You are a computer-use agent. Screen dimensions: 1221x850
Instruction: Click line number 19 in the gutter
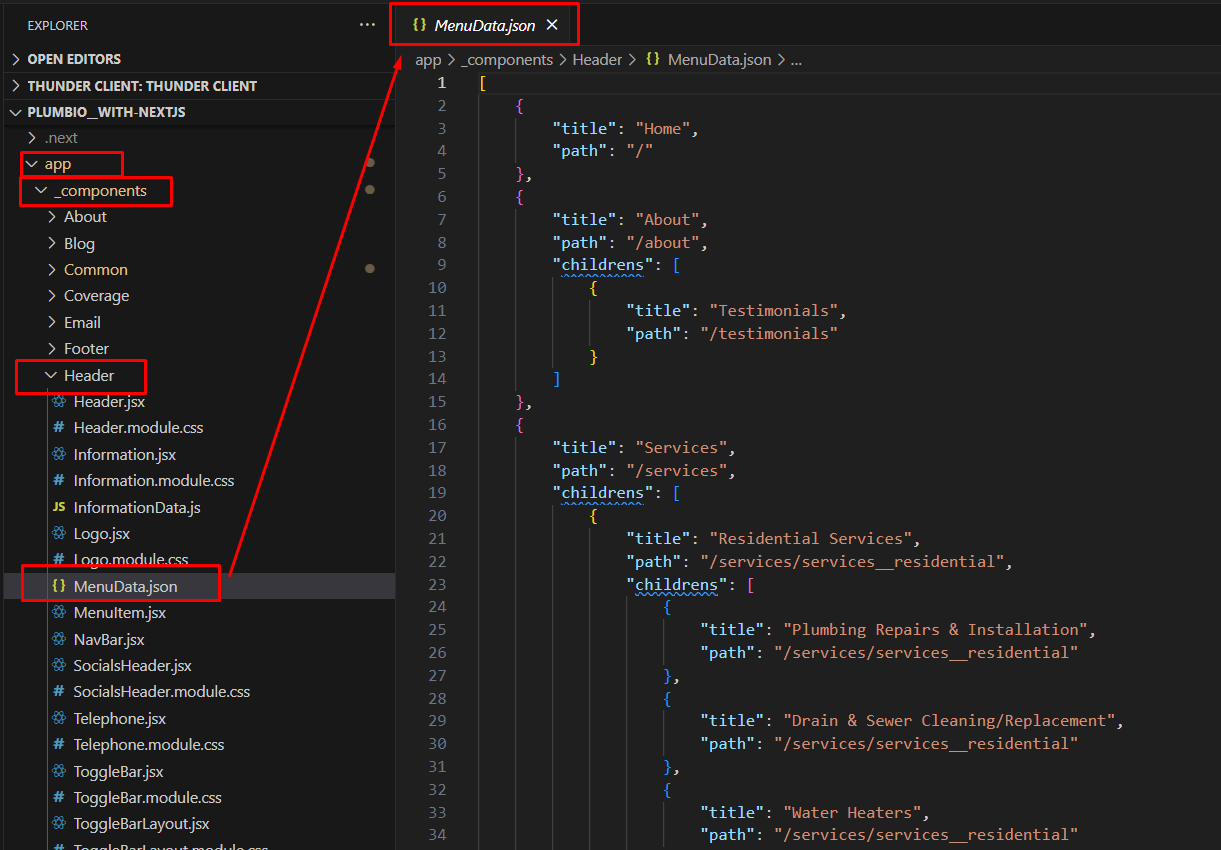click(437, 493)
